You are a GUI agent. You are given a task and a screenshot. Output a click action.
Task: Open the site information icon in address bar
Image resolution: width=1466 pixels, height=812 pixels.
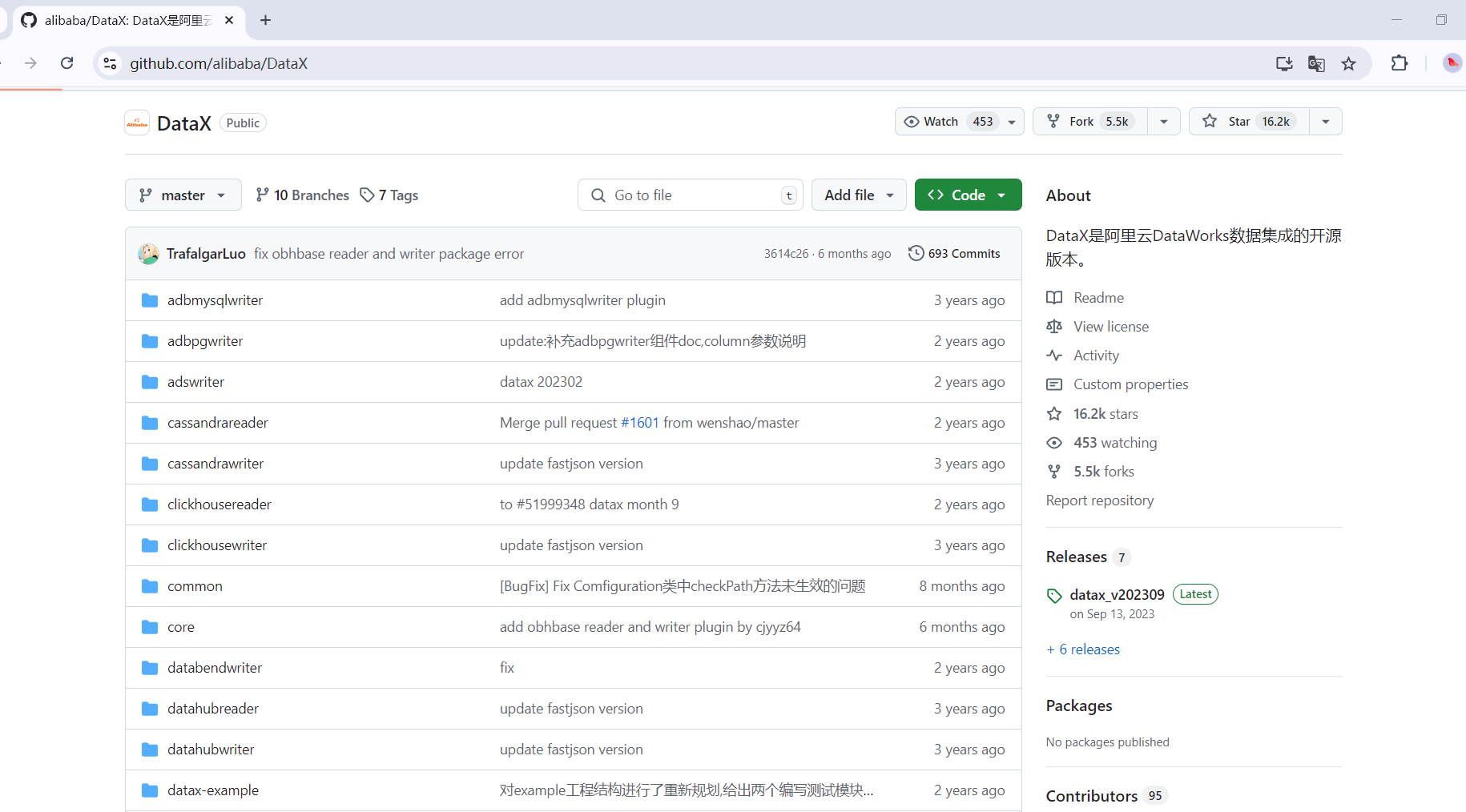point(111,63)
